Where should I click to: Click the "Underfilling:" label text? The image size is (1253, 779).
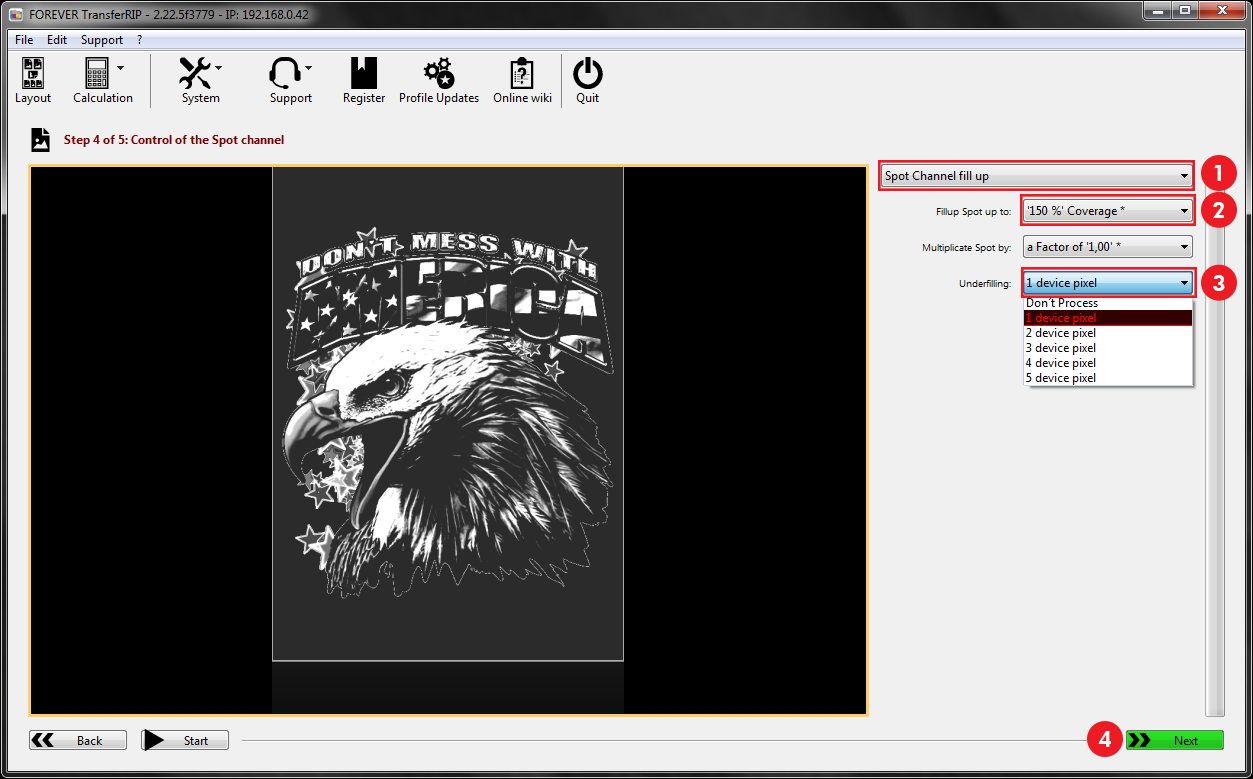[x=985, y=283]
